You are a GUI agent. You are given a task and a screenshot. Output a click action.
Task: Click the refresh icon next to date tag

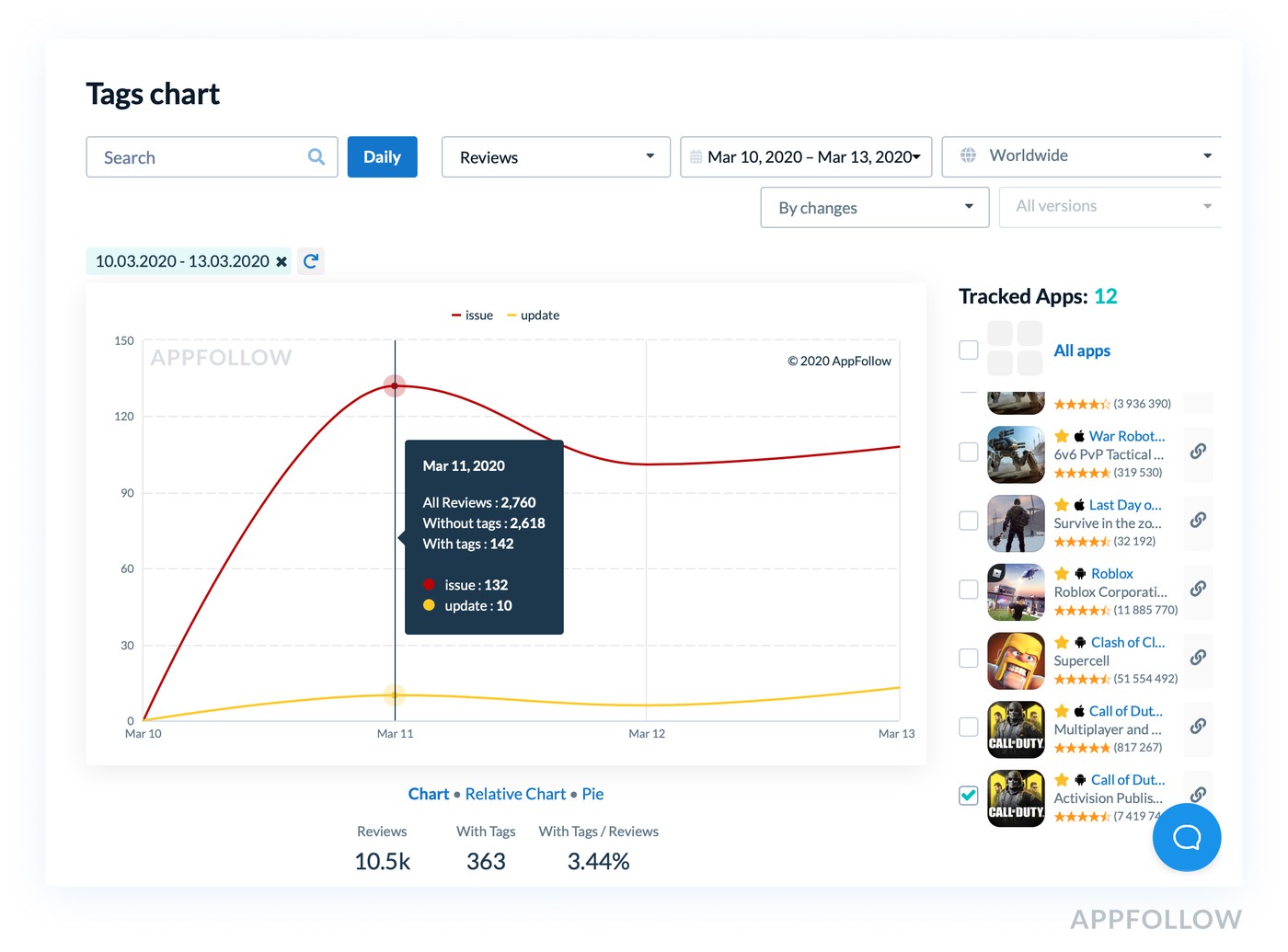pyautogui.click(x=311, y=261)
